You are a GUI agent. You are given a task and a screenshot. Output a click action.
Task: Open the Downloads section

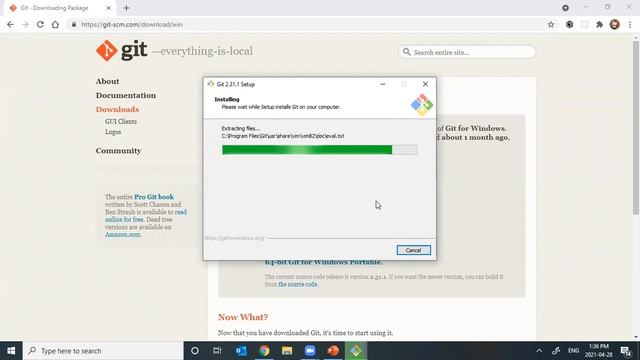pos(117,109)
